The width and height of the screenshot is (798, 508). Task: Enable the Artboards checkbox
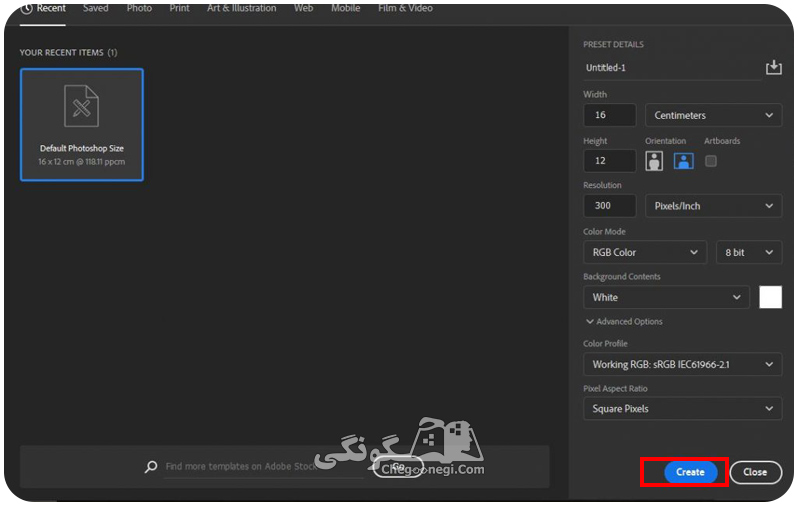(710, 161)
